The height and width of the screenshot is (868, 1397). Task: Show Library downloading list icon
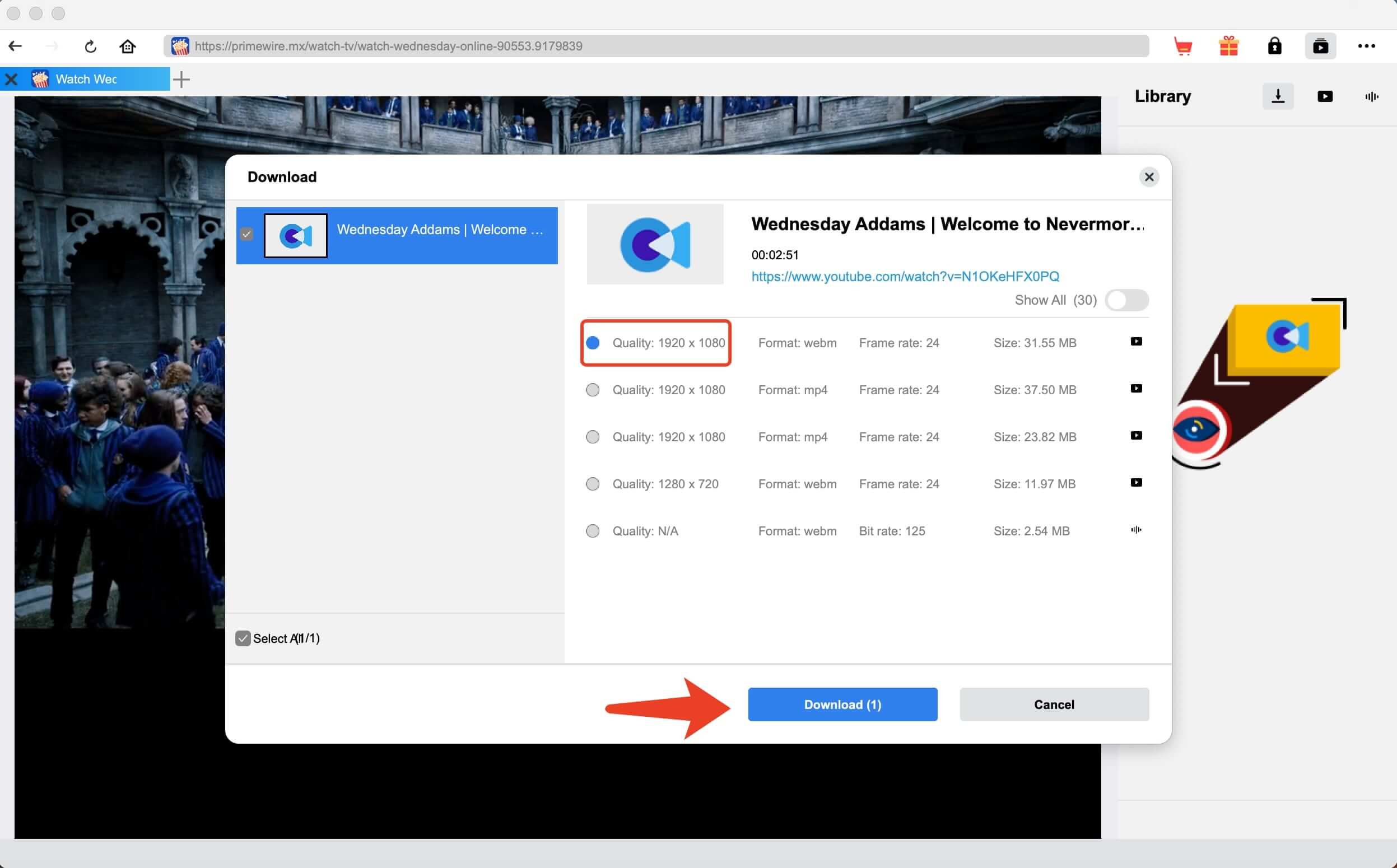1278,96
